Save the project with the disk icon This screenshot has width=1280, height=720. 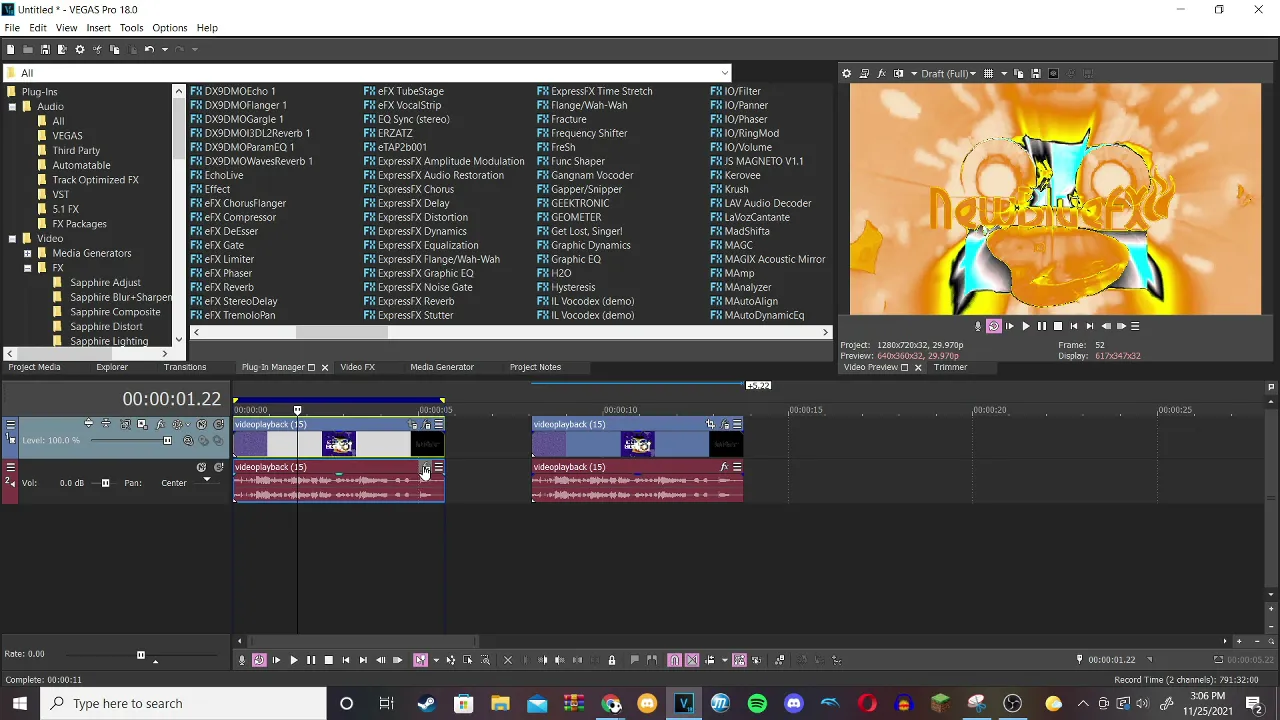(45, 49)
